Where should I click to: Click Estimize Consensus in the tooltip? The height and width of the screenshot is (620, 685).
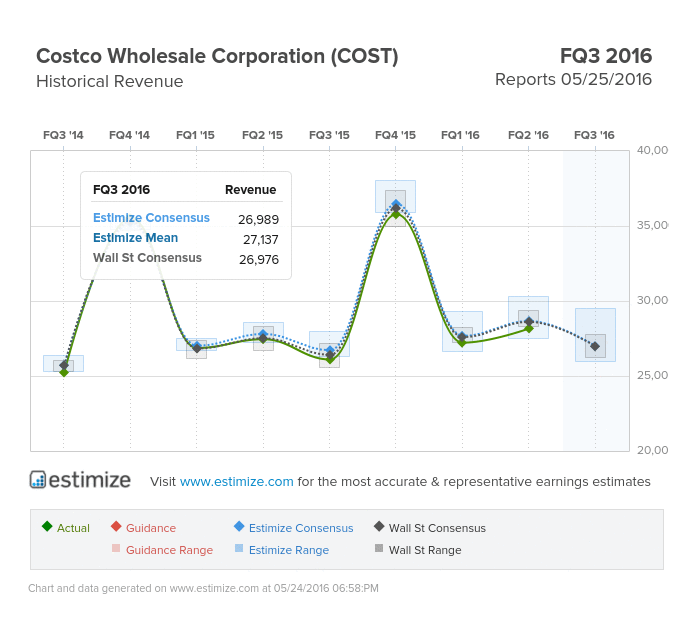(151, 218)
